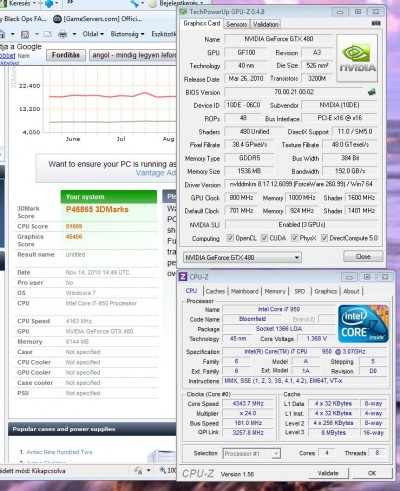Click the Fordítás translate button
400x491 pixels.
coord(66,55)
